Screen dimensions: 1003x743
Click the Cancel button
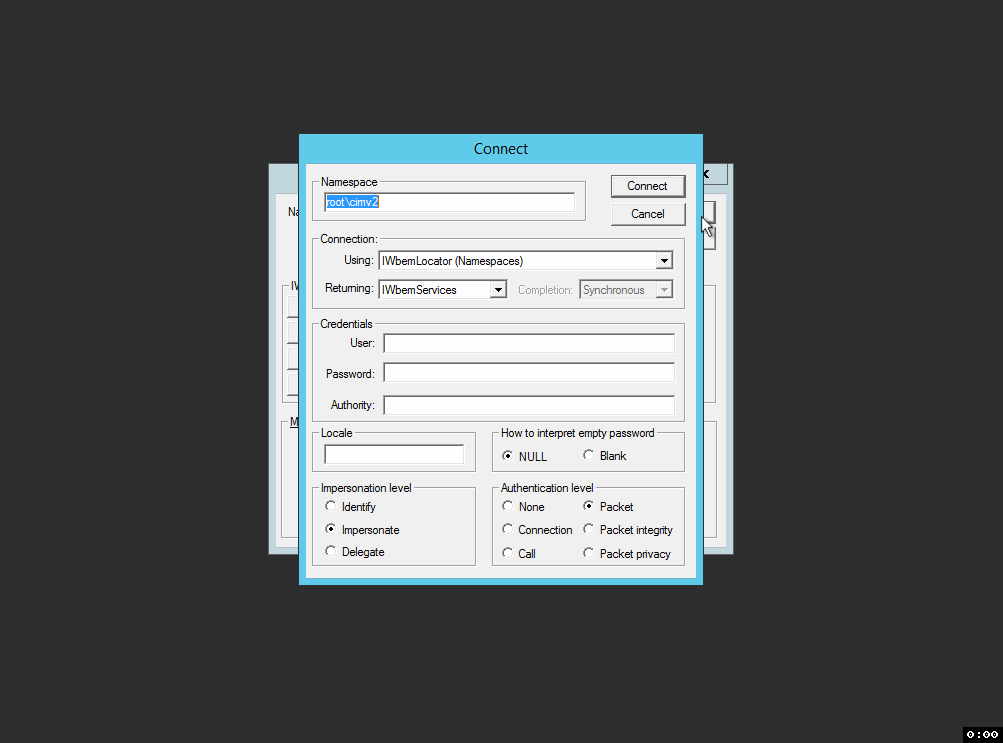647,214
